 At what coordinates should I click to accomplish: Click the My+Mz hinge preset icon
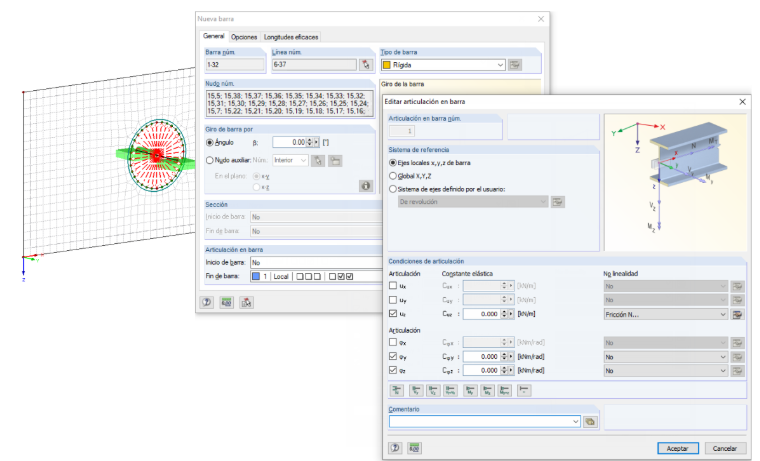pos(505,390)
